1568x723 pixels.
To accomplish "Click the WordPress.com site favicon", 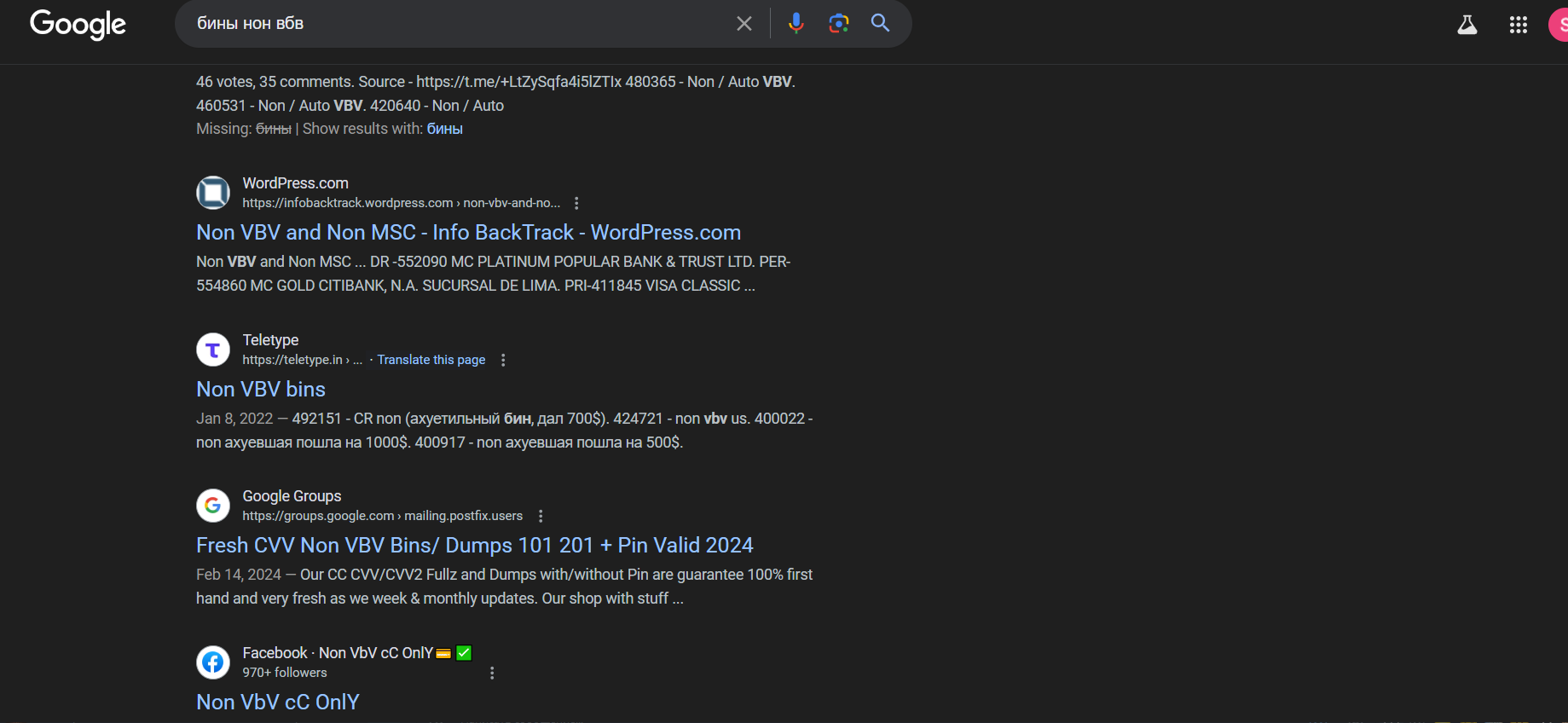I will (x=213, y=193).
